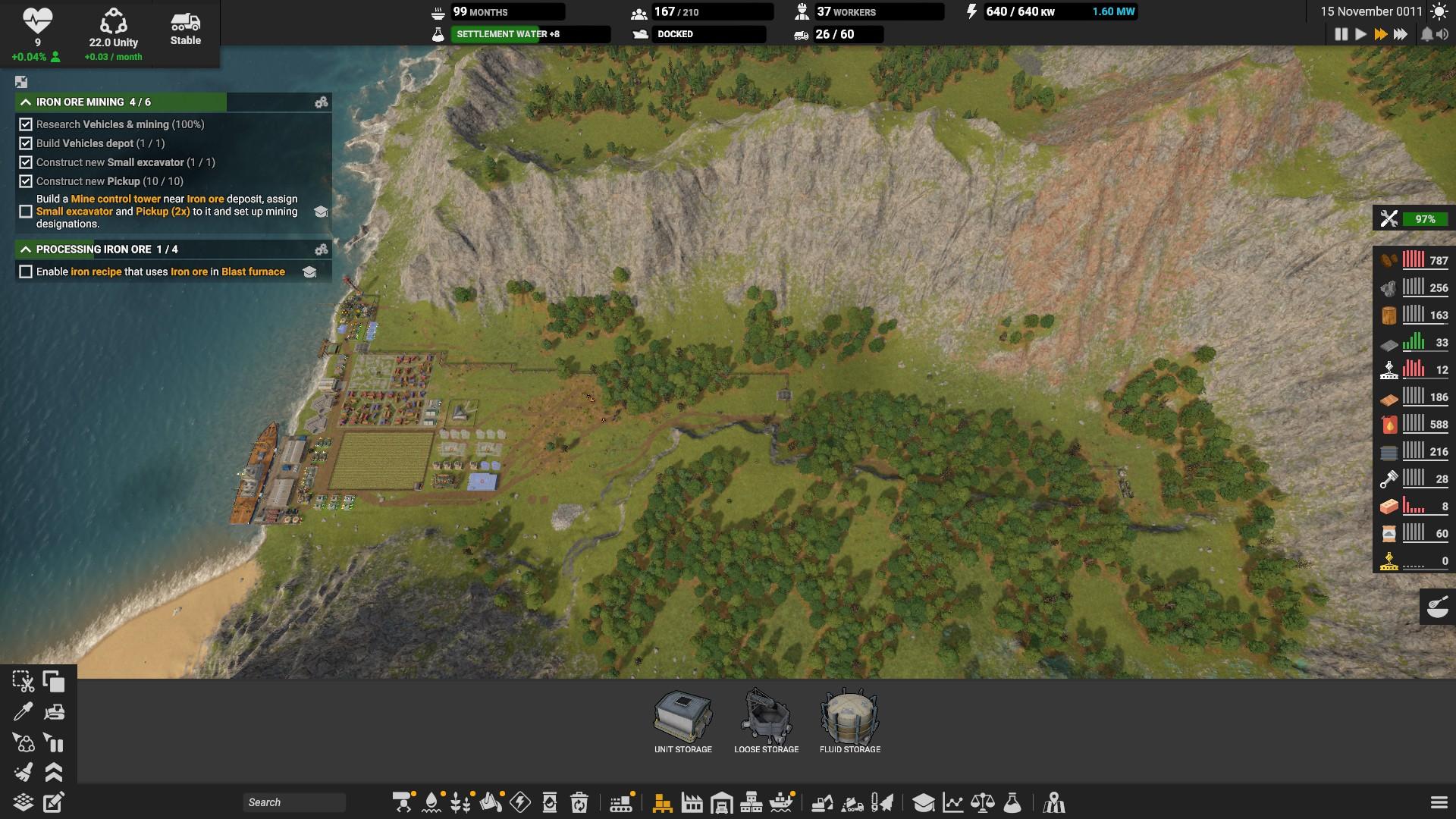Screen dimensions: 1456x819
Task: Open the Power production lightning category icon
Action: tap(520, 802)
